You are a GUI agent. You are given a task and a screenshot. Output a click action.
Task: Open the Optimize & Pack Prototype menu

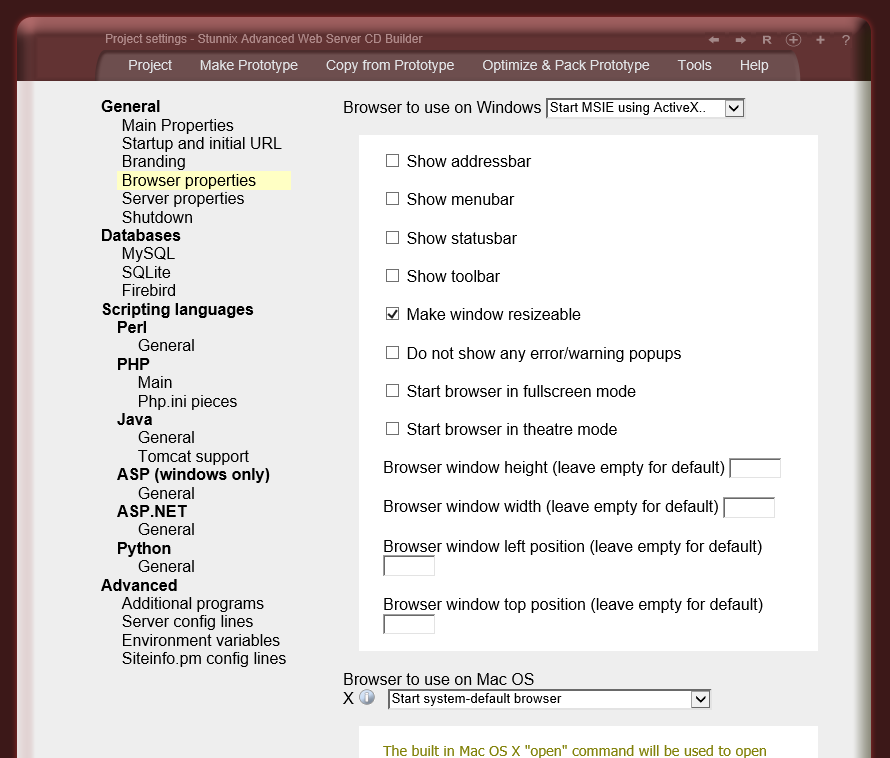(x=565, y=65)
